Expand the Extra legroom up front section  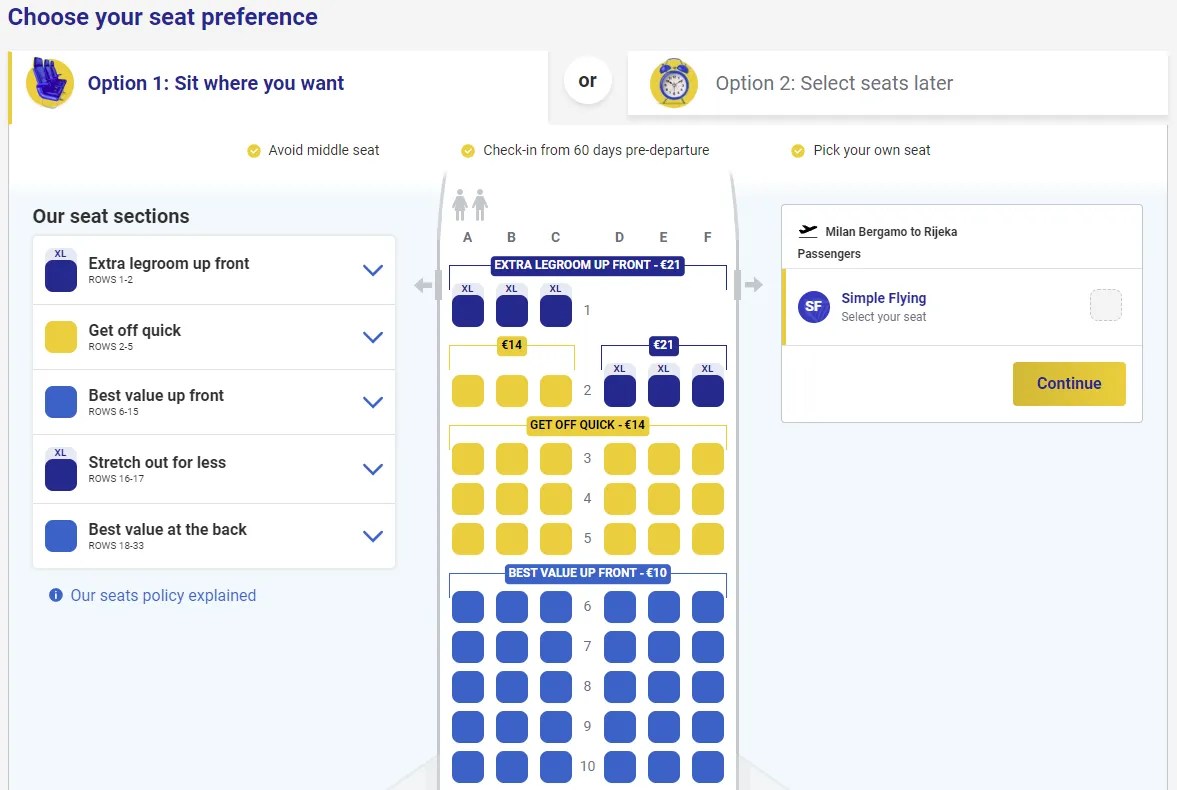373,270
